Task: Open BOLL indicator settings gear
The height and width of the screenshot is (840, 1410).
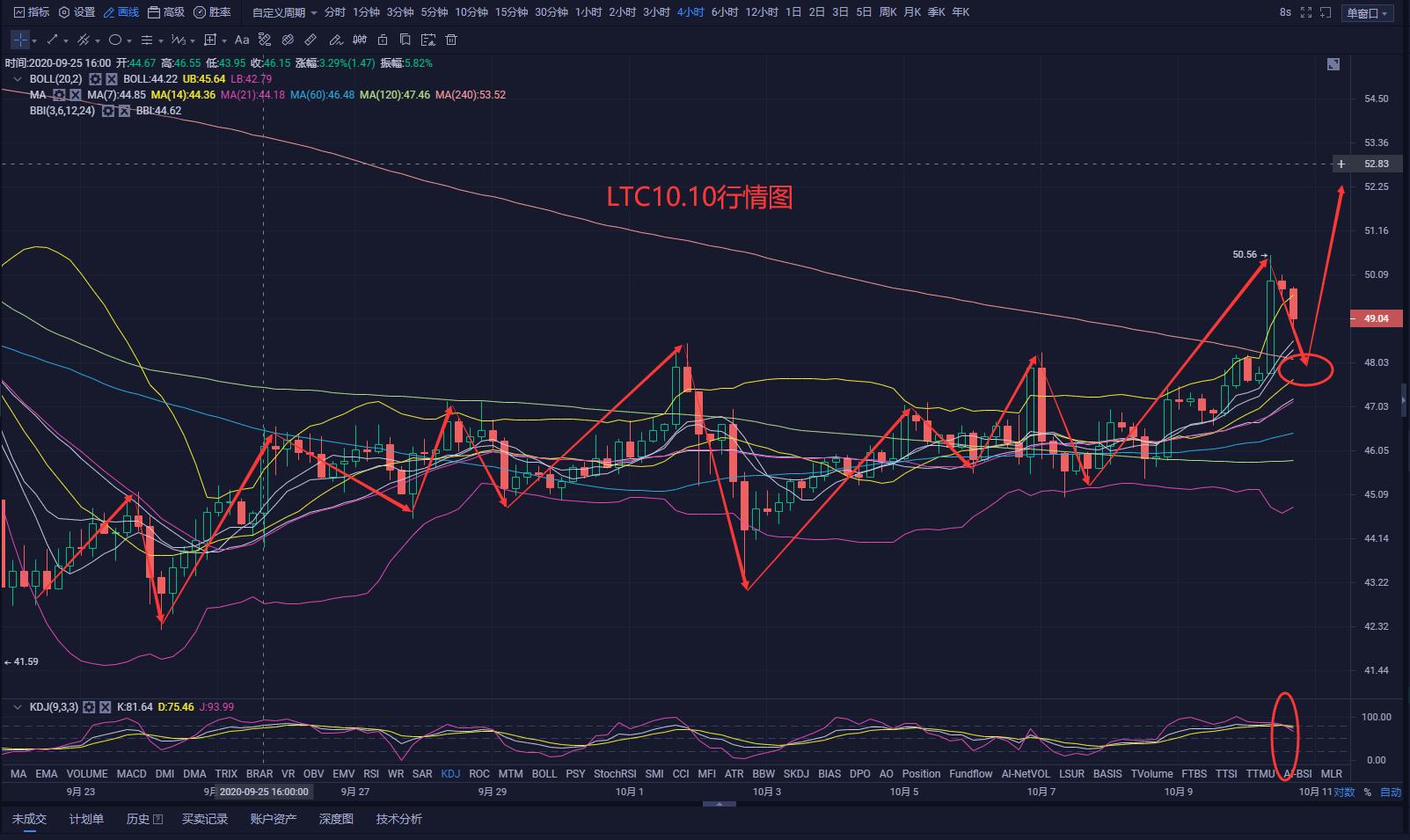Action: (95, 79)
